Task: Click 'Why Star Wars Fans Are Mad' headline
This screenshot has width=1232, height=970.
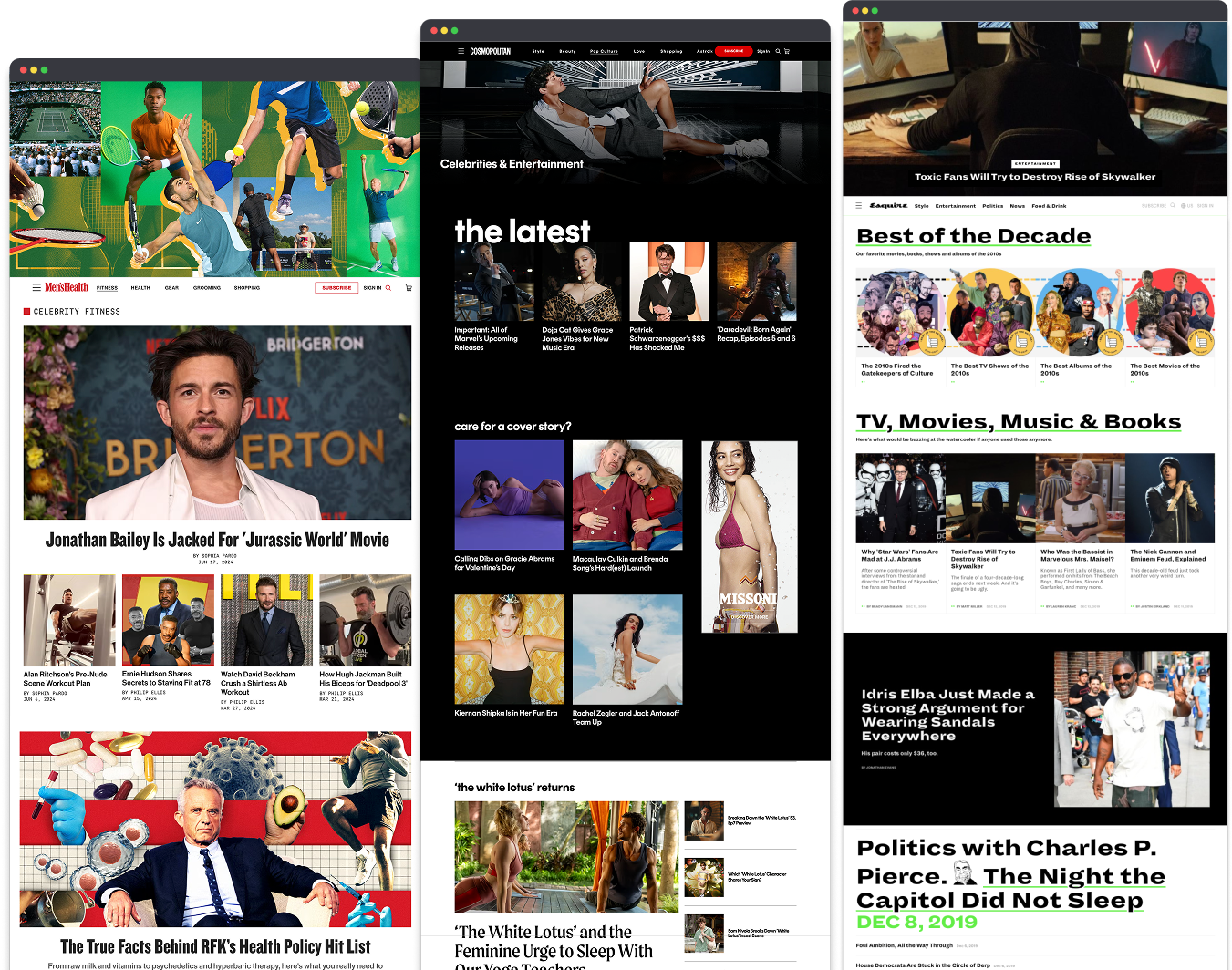Action: click(899, 555)
